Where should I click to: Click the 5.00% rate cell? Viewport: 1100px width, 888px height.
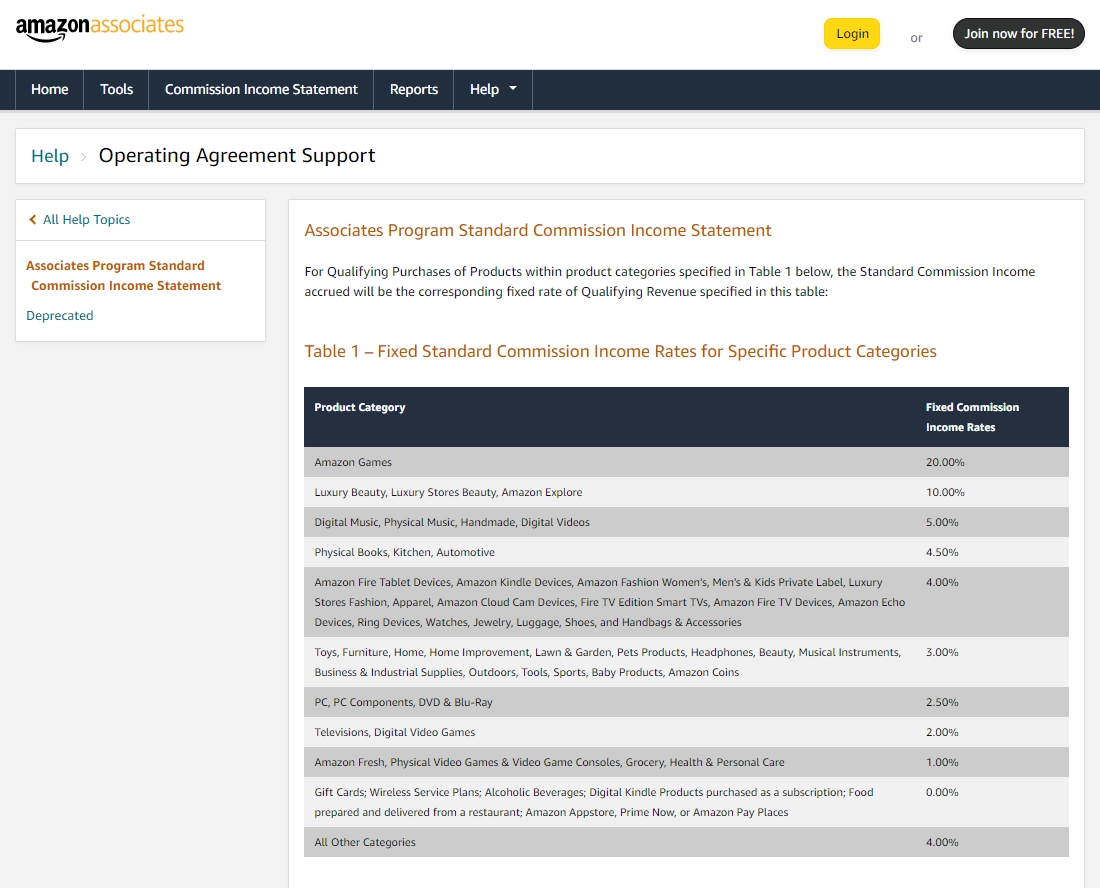[942, 523]
